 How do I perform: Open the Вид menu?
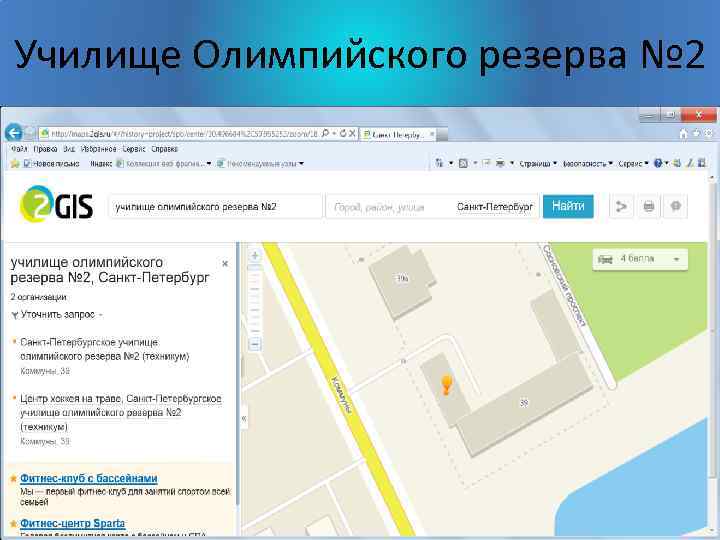click(69, 149)
